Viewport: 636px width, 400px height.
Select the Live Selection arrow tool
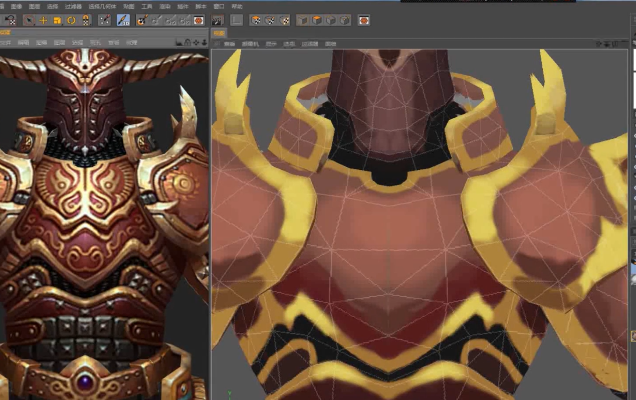click(29, 20)
